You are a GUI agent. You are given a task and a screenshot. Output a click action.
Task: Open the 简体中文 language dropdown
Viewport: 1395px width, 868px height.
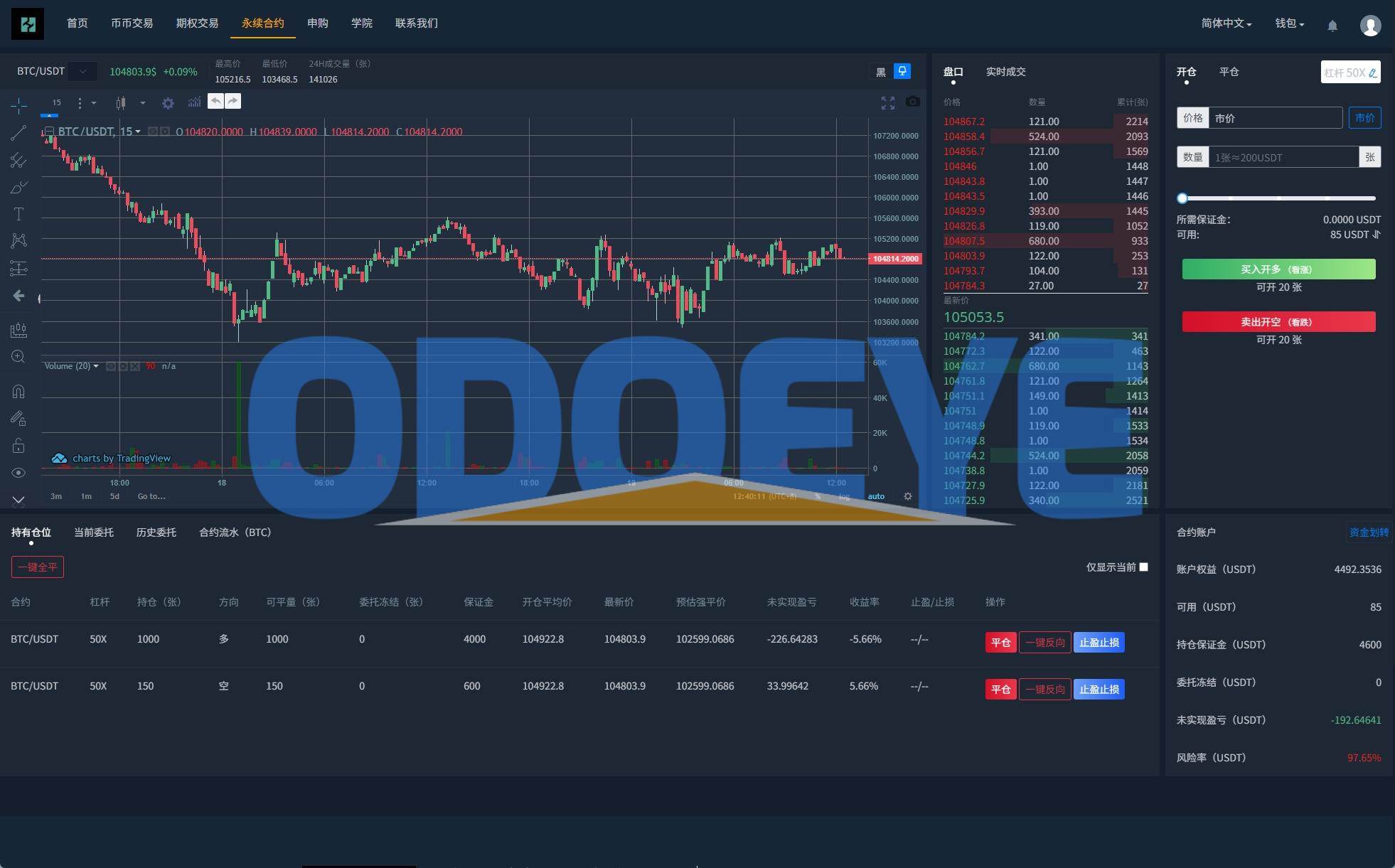1226,23
